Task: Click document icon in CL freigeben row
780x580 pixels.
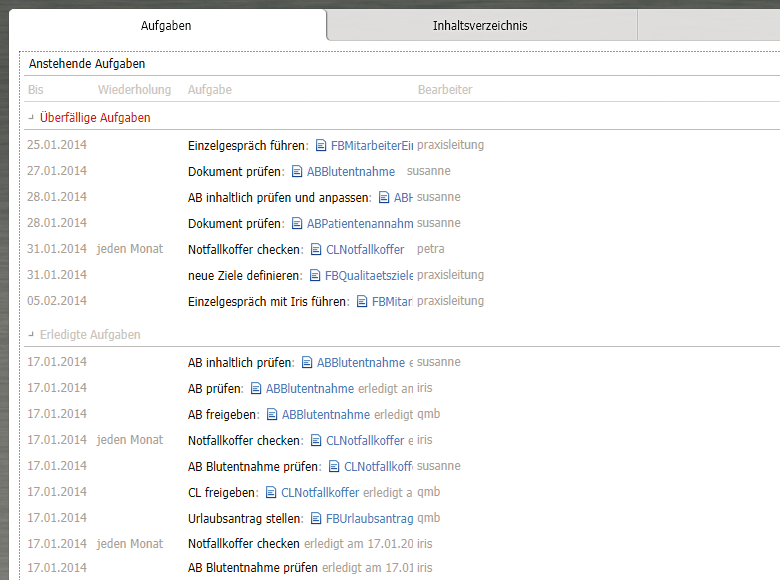Action: 271,493
